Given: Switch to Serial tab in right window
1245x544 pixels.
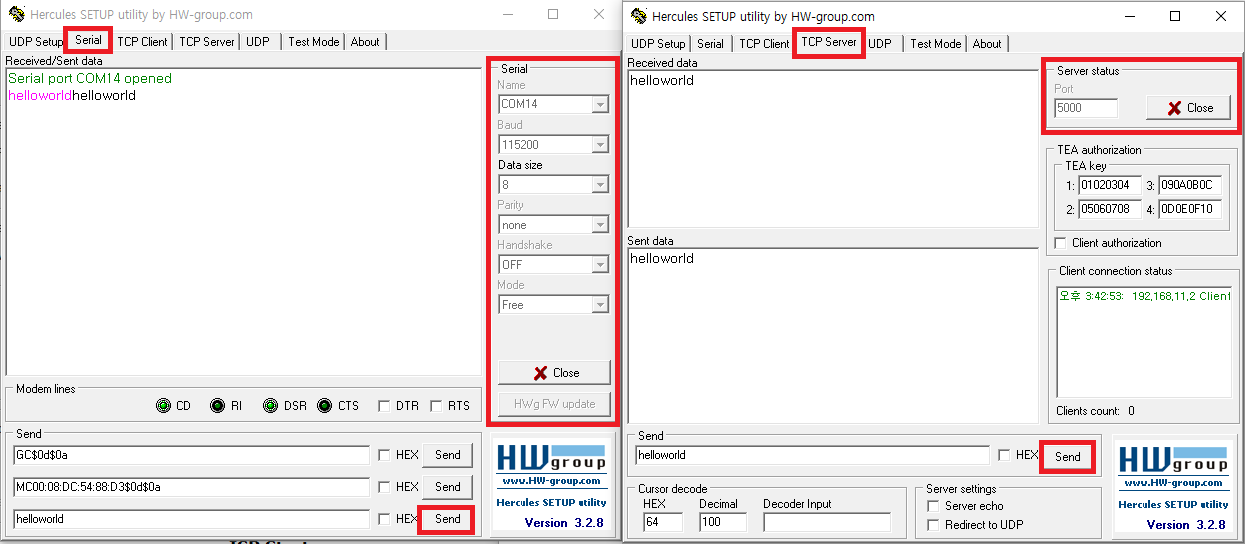Looking at the screenshot, I should [x=710, y=44].
